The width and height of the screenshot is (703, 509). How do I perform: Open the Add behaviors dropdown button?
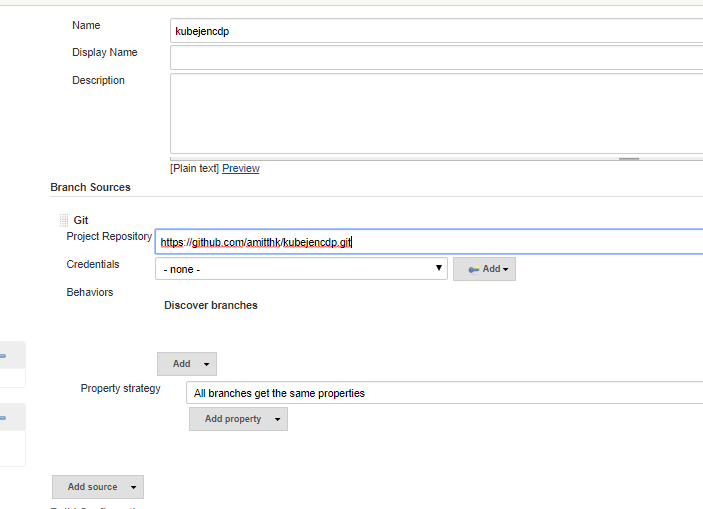coord(187,364)
